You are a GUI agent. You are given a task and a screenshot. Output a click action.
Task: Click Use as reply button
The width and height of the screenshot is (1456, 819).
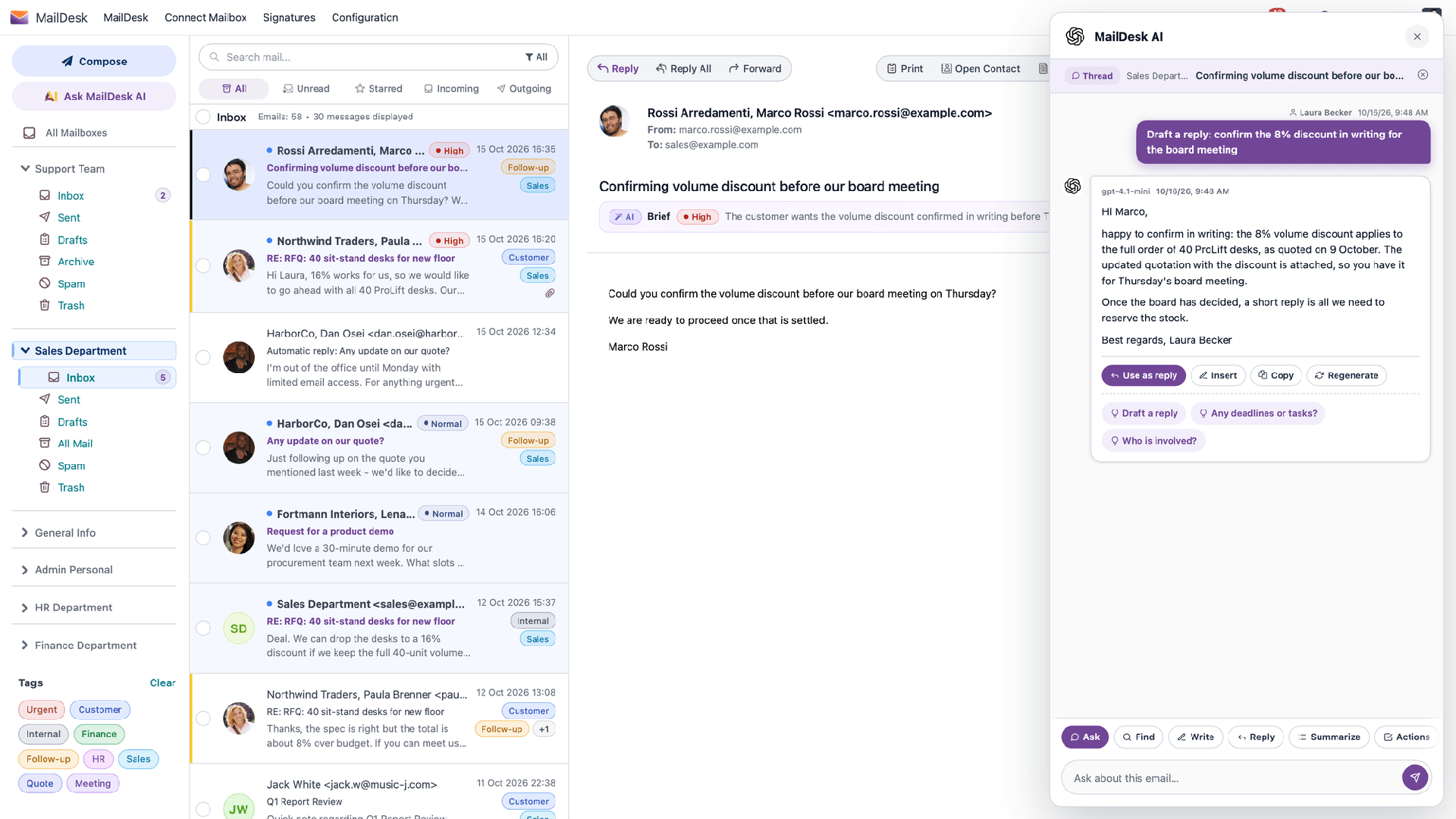[1144, 375]
